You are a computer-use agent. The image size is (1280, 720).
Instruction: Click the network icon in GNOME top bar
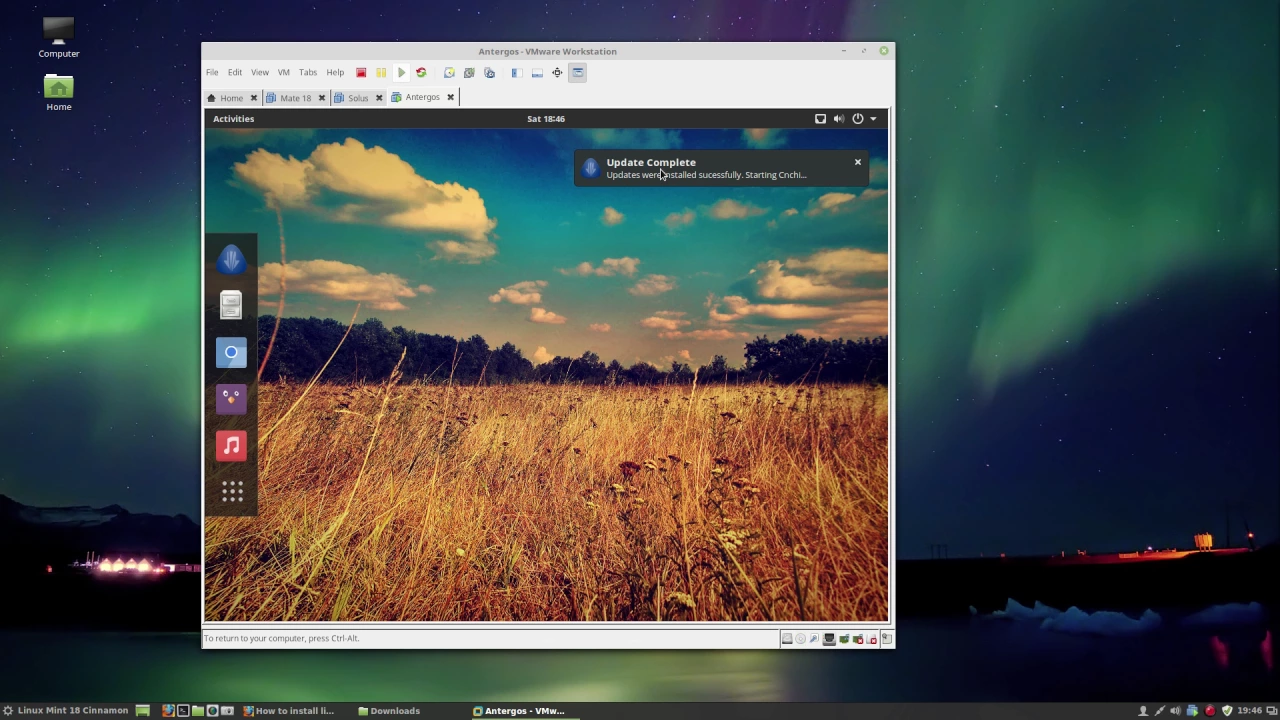(x=820, y=118)
